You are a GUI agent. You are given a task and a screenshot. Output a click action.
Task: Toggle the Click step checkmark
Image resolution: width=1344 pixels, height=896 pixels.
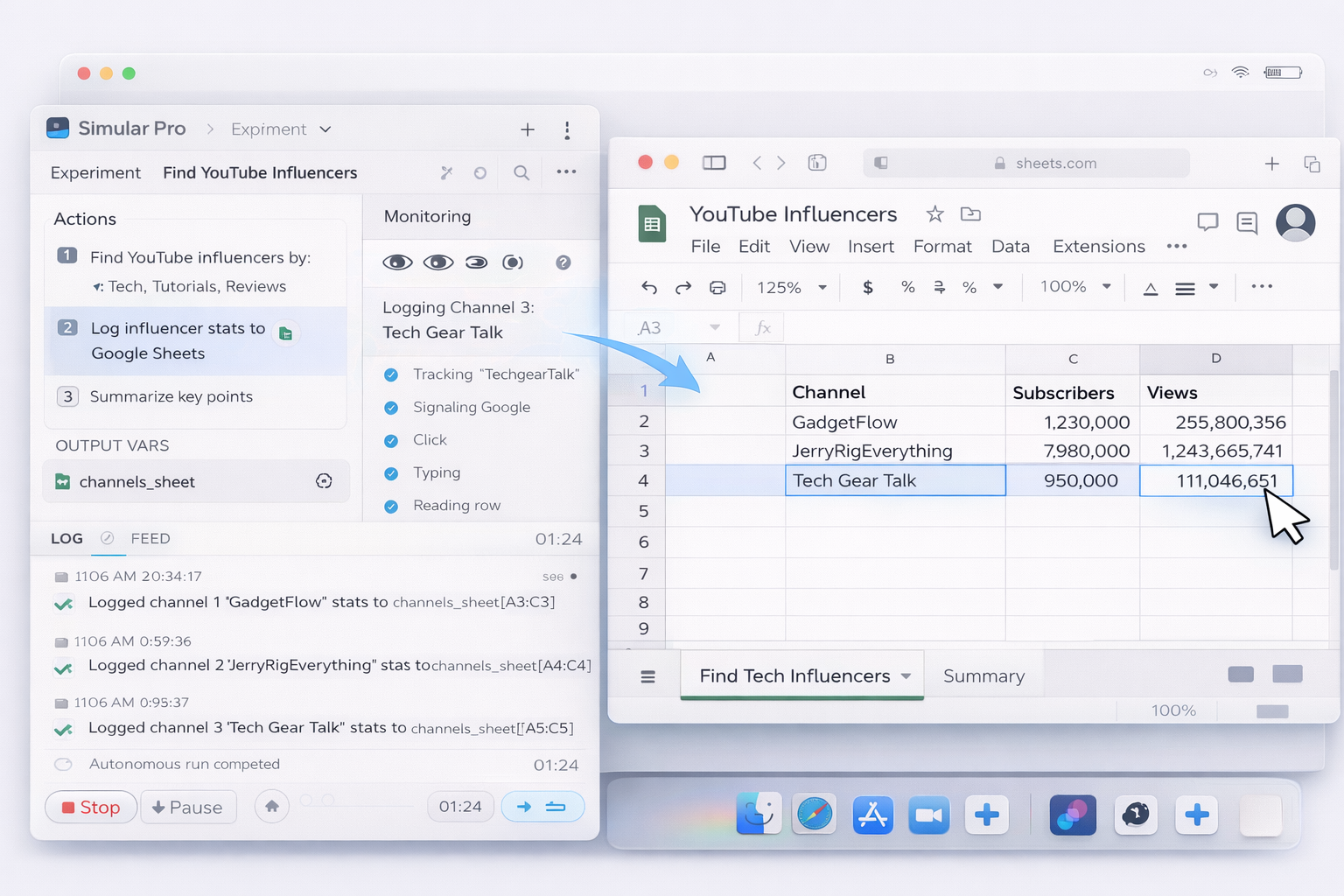tap(391, 441)
